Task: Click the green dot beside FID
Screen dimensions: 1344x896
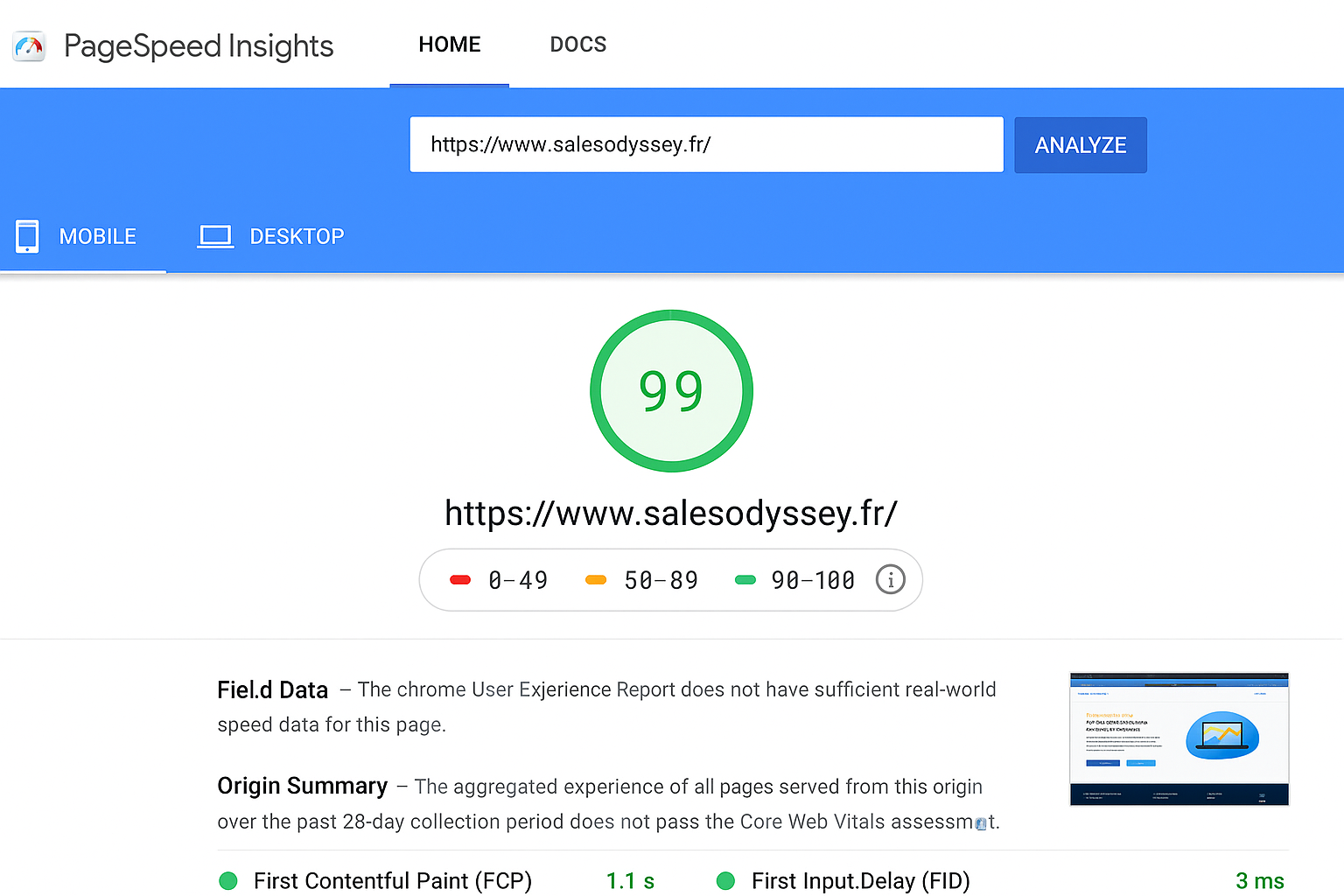Action: click(x=725, y=881)
